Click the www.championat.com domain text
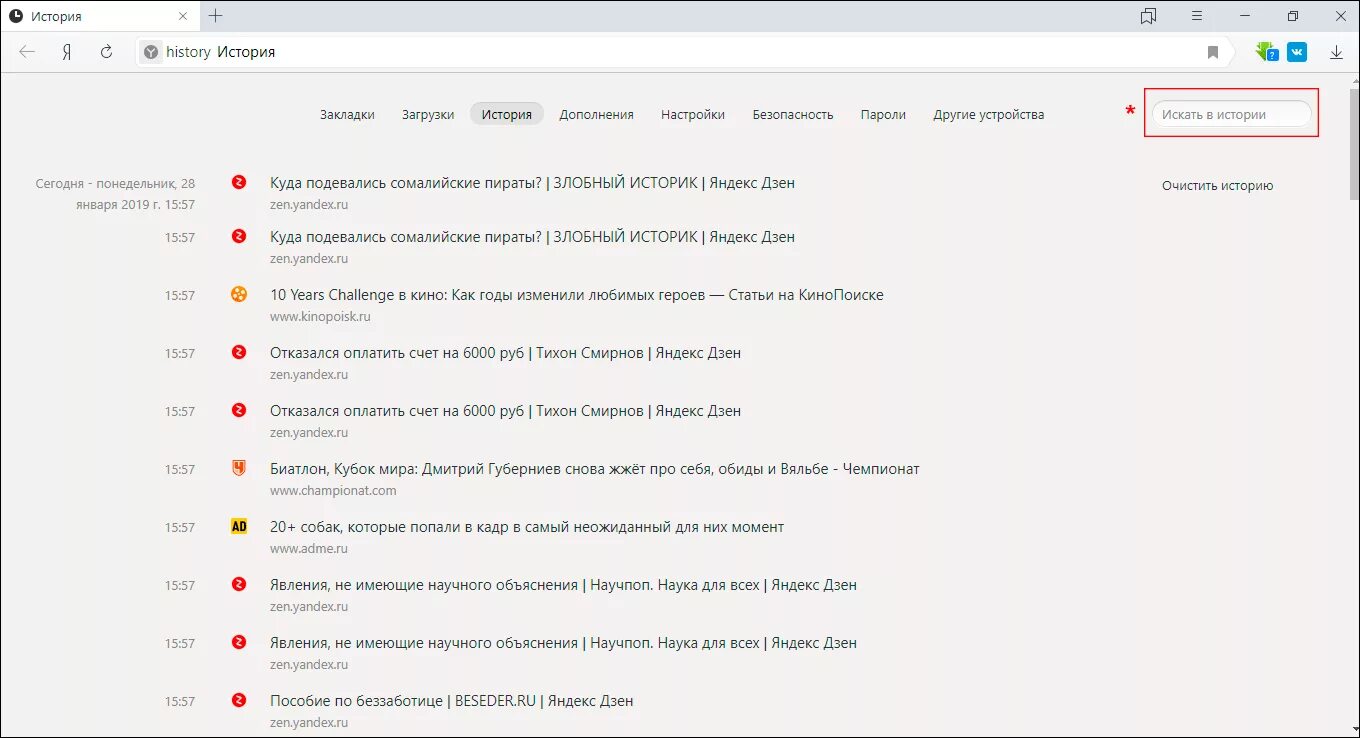 pos(333,490)
